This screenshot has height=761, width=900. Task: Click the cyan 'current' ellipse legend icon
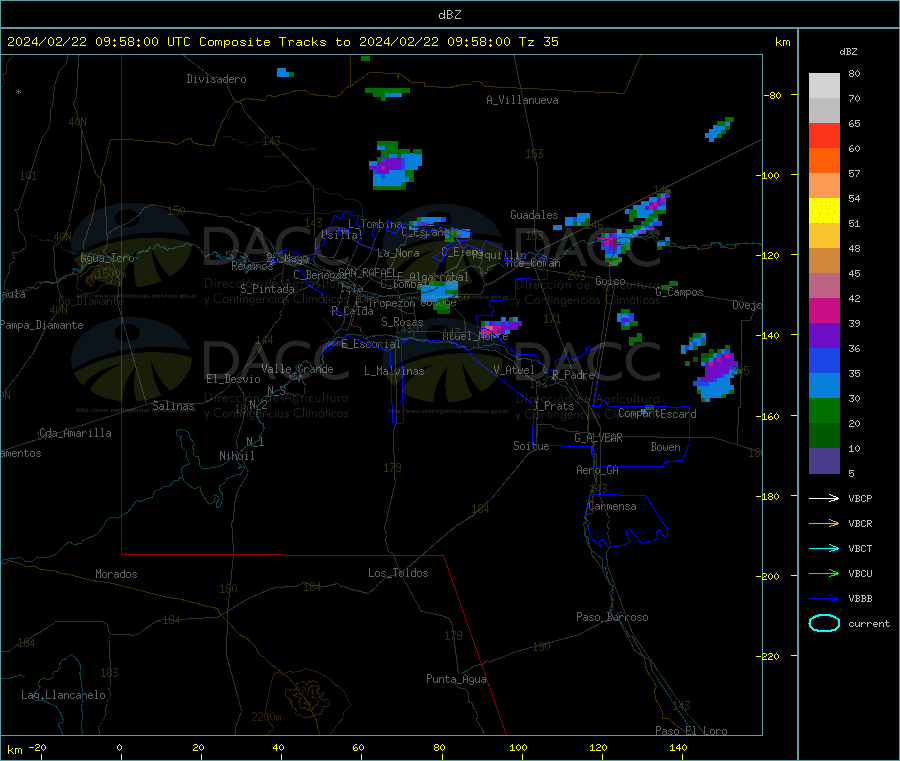pos(824,623)
